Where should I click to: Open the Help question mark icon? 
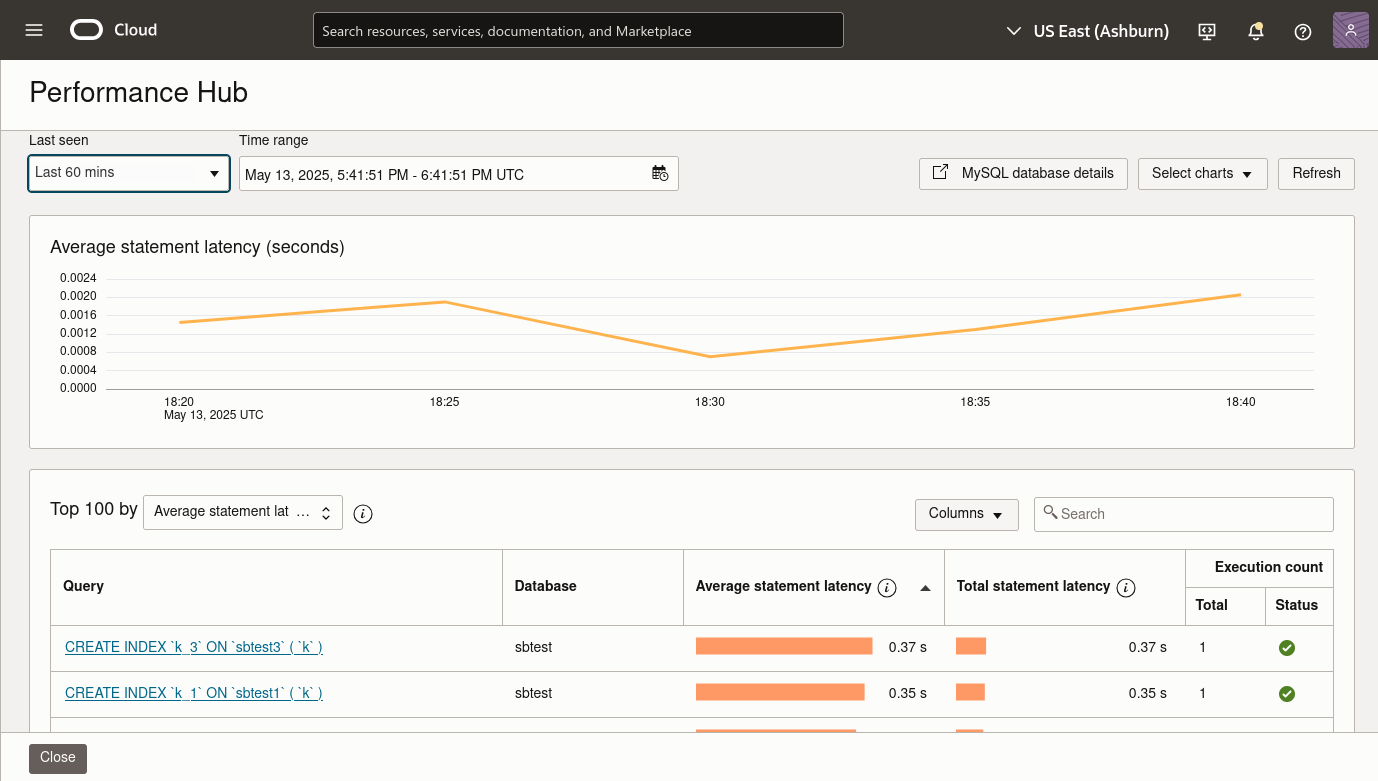click(x=1302, y=31)
